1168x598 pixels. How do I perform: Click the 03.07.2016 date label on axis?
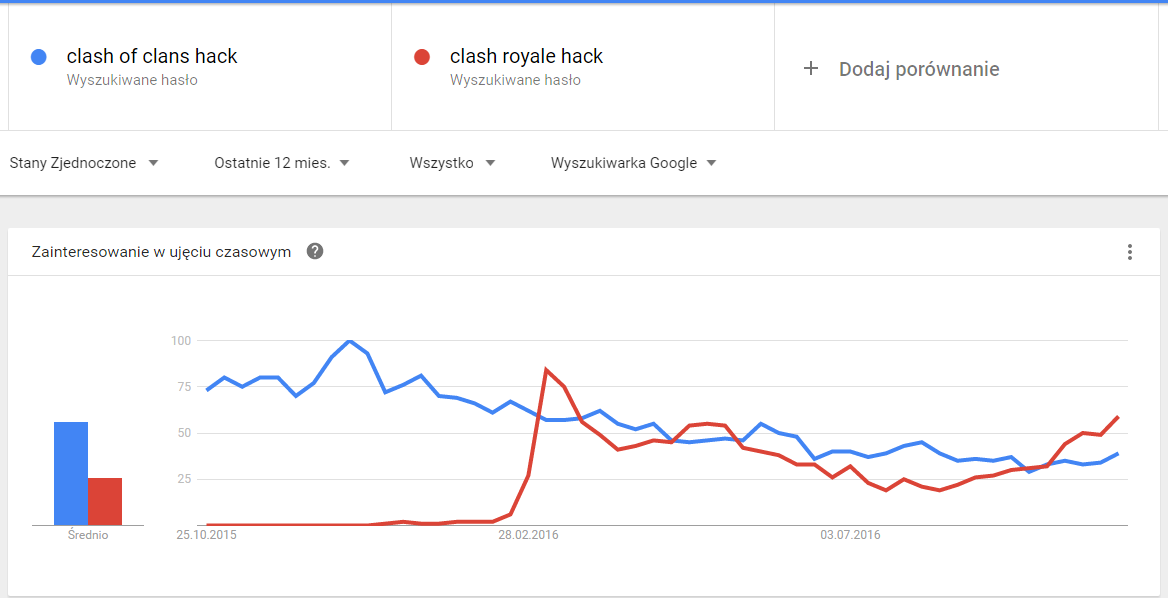[x=851, y=535]
